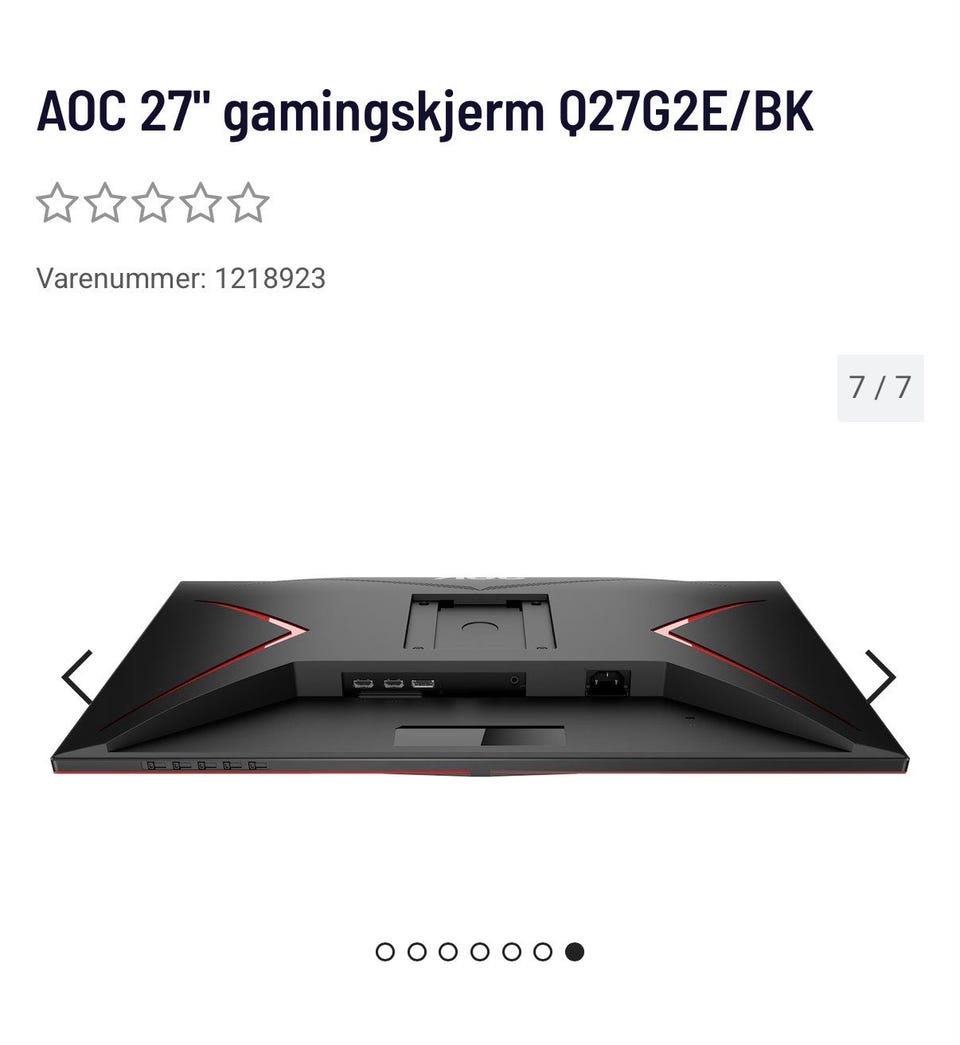Show the sixth image via dot
The image size is (960, 1045).
click(x=543, y=952)
